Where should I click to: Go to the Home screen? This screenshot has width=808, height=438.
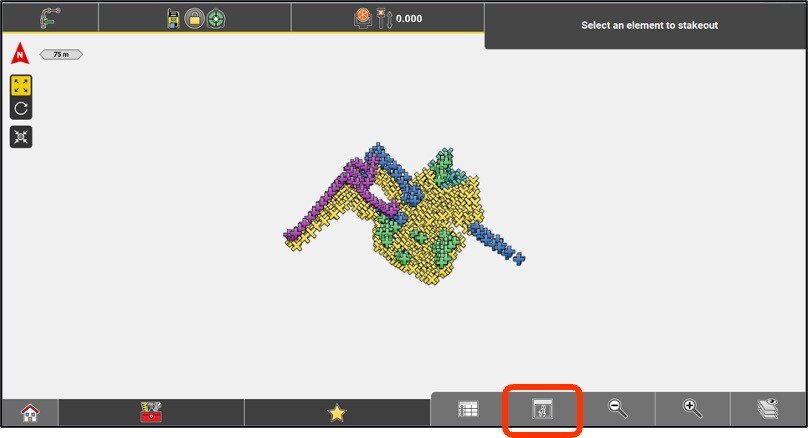pyautogui.click(x=30, y=412)
